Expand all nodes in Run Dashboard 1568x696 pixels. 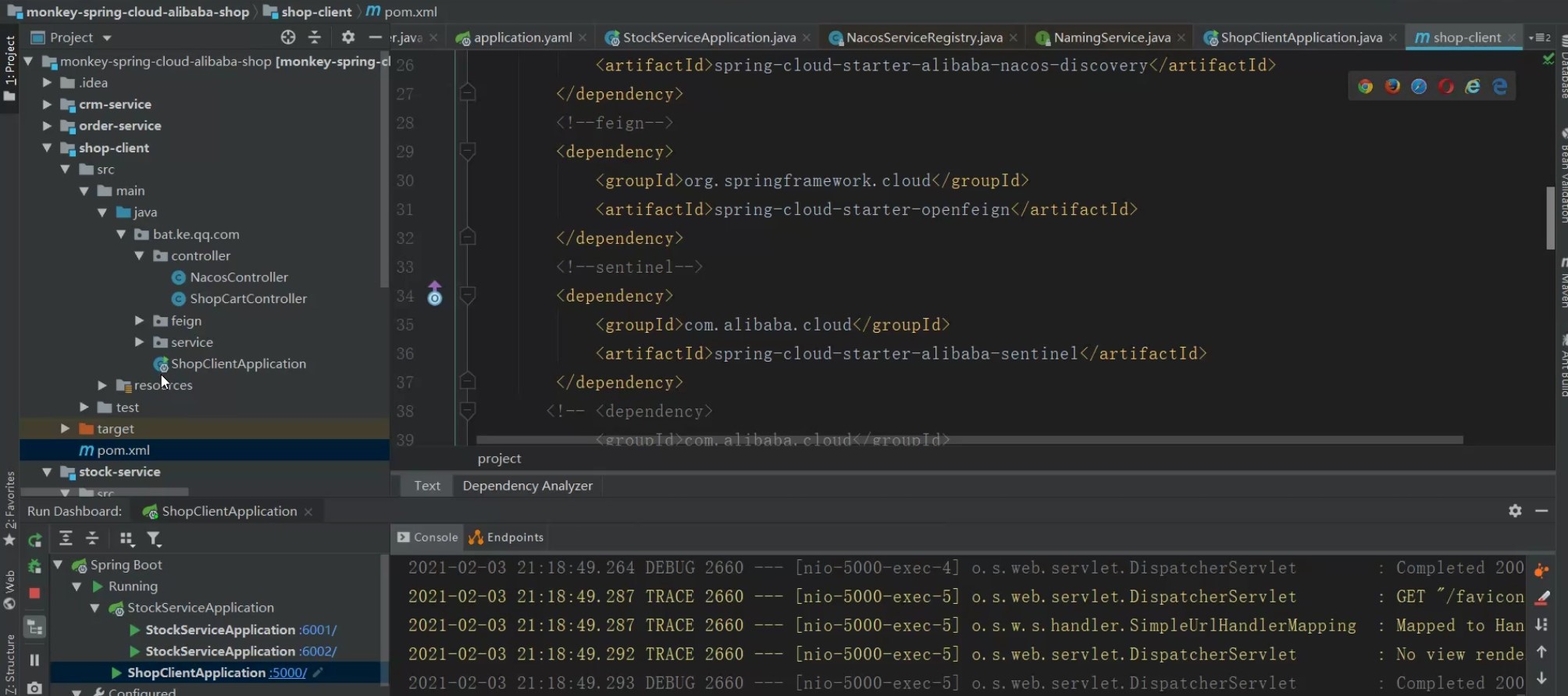66,538
